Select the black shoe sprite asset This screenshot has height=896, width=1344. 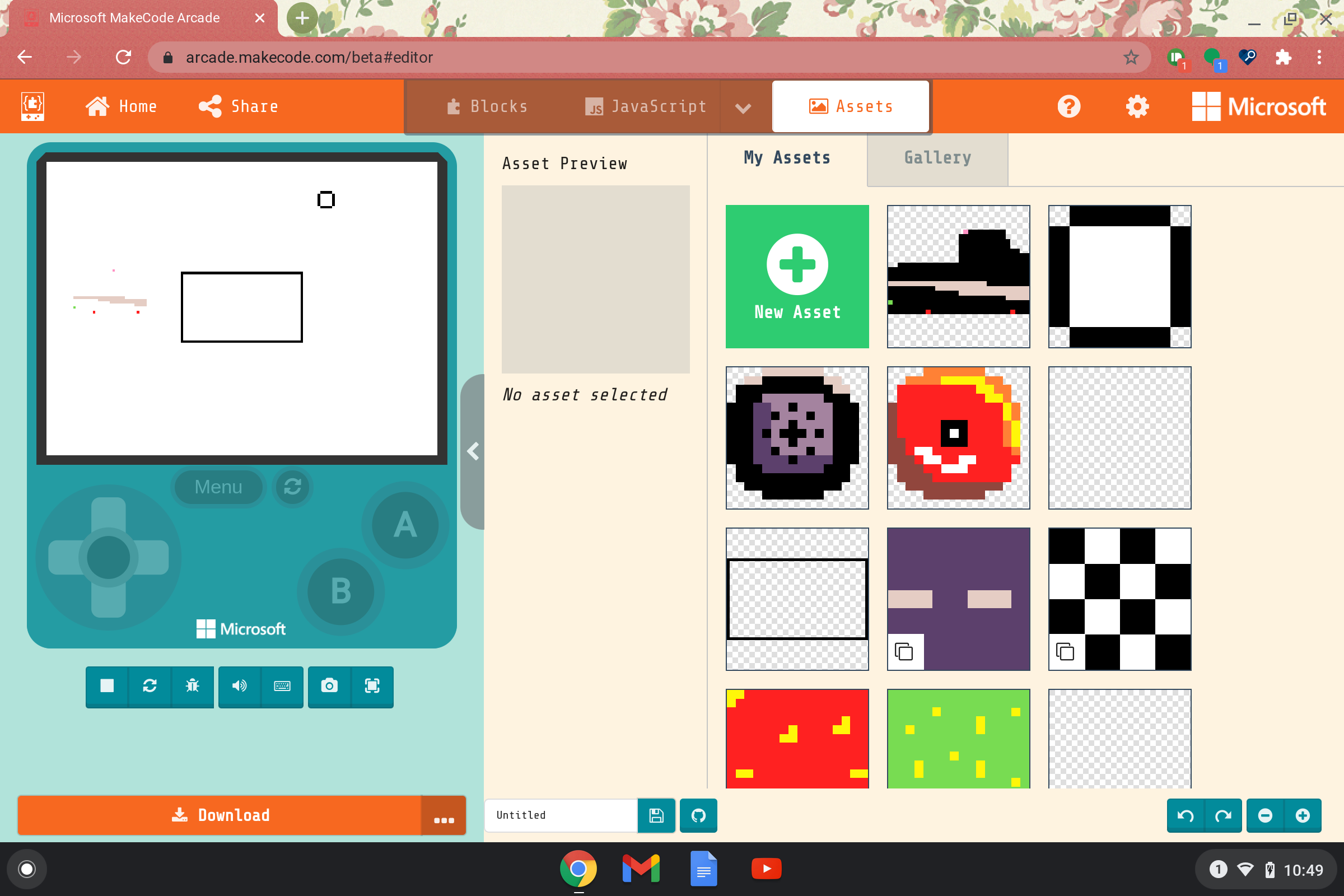[958, 277]
